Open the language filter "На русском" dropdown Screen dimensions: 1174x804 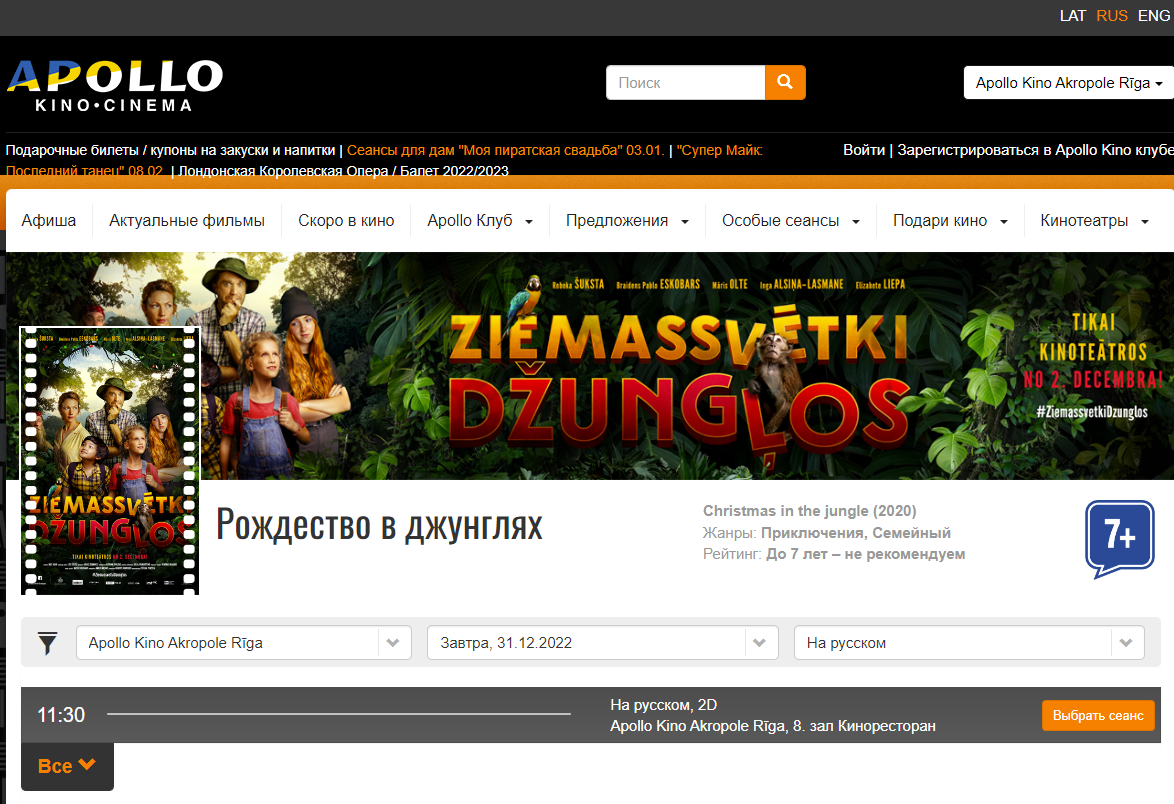coord(968,643)
